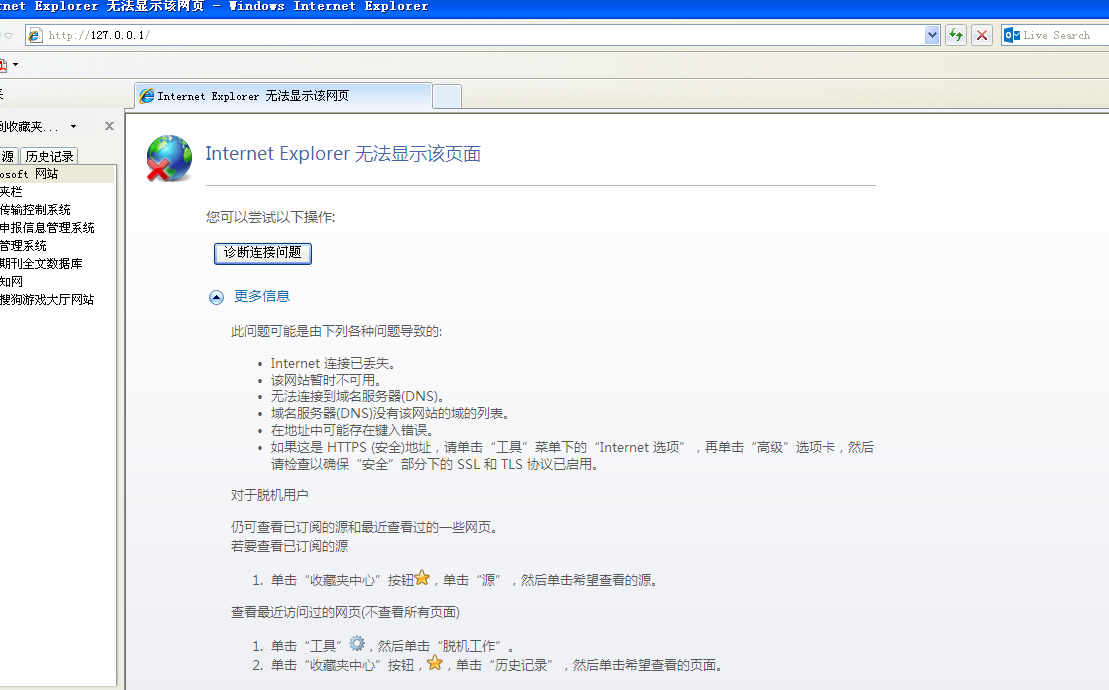1109x690 pixels.
Task: Click the refresh page icon
Action: click(x=956, y=35)
